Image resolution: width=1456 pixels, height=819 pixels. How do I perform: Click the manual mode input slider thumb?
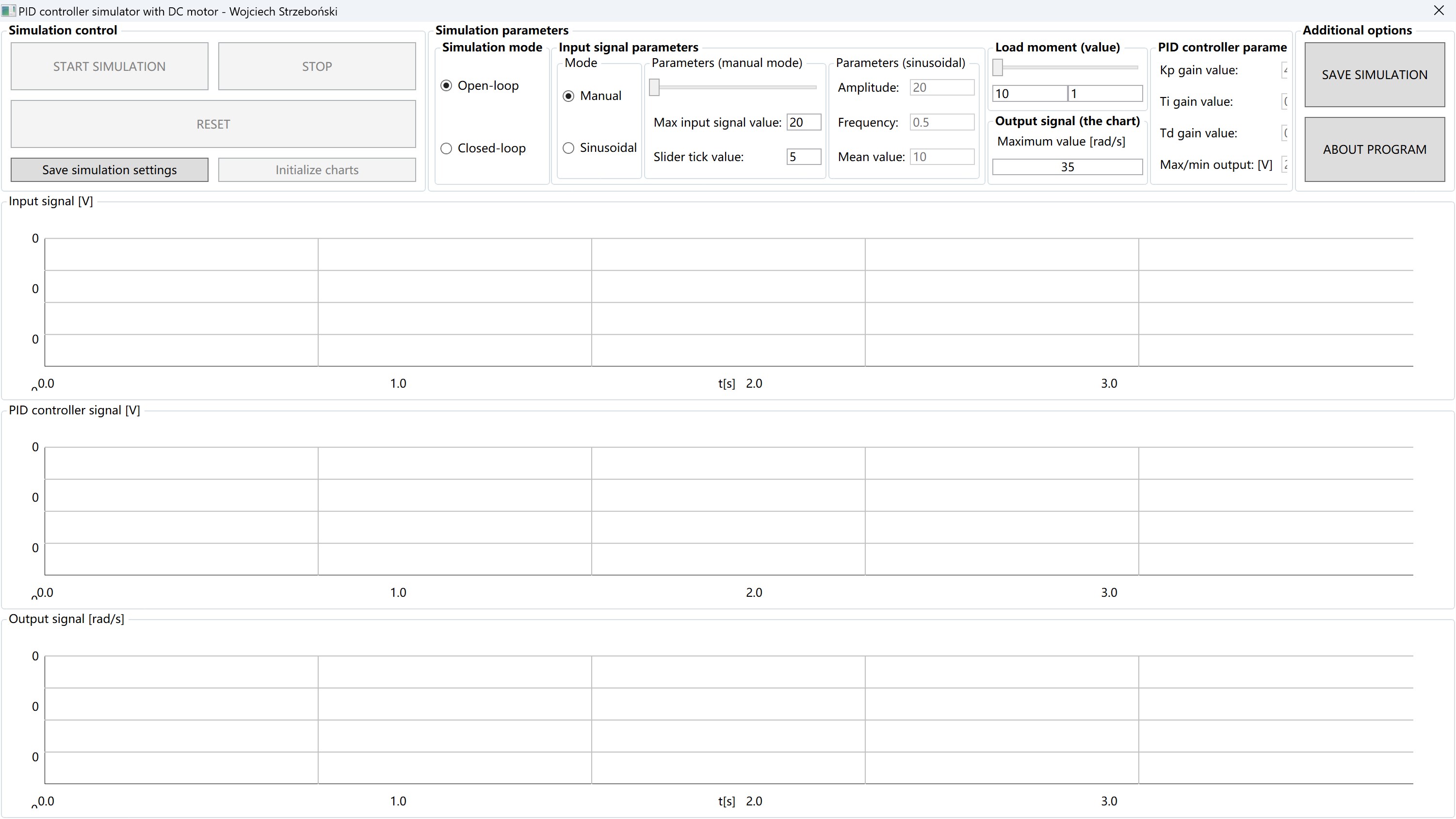tap(654, 87)
